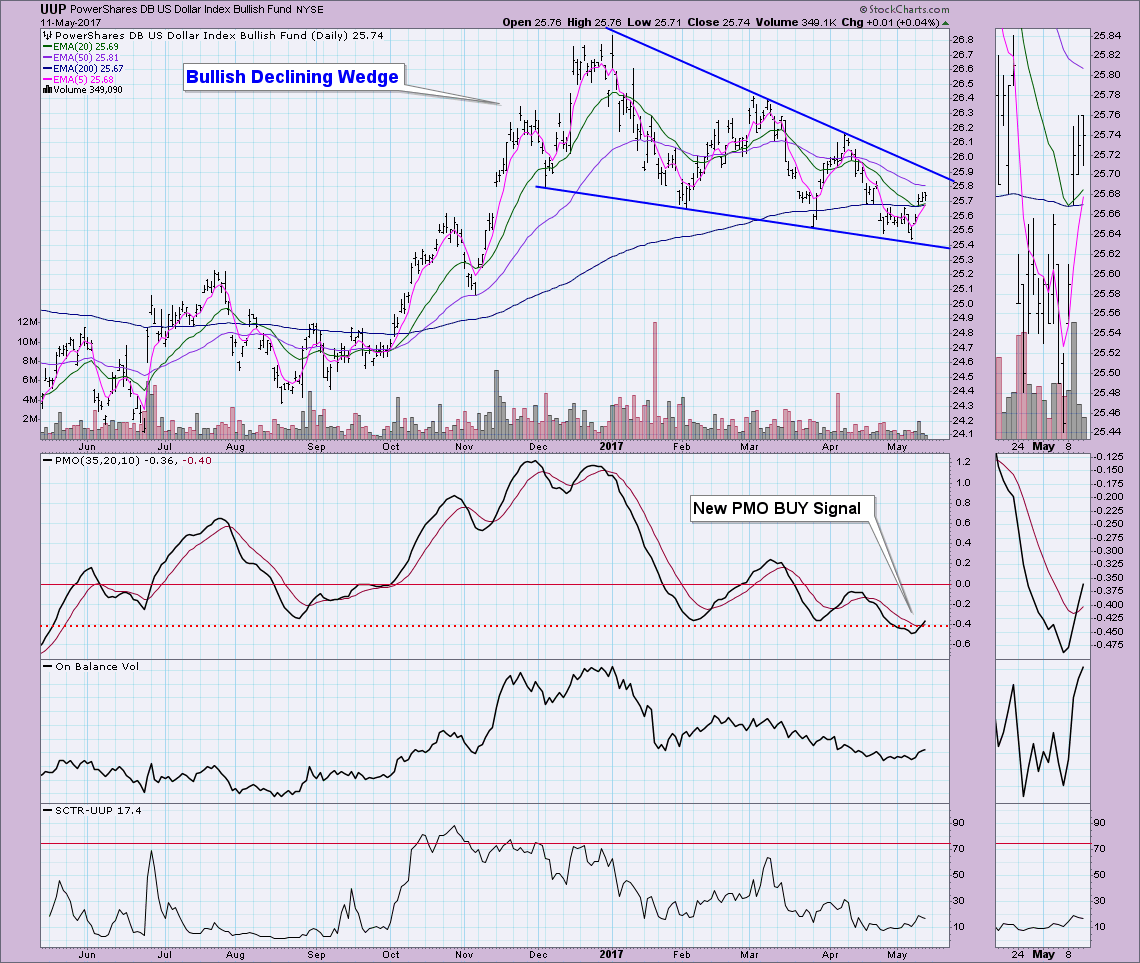Click the Chg +0.01 (+0.04%) value
This screenshot has height=963, width=1140.
[x=891, y=22]
